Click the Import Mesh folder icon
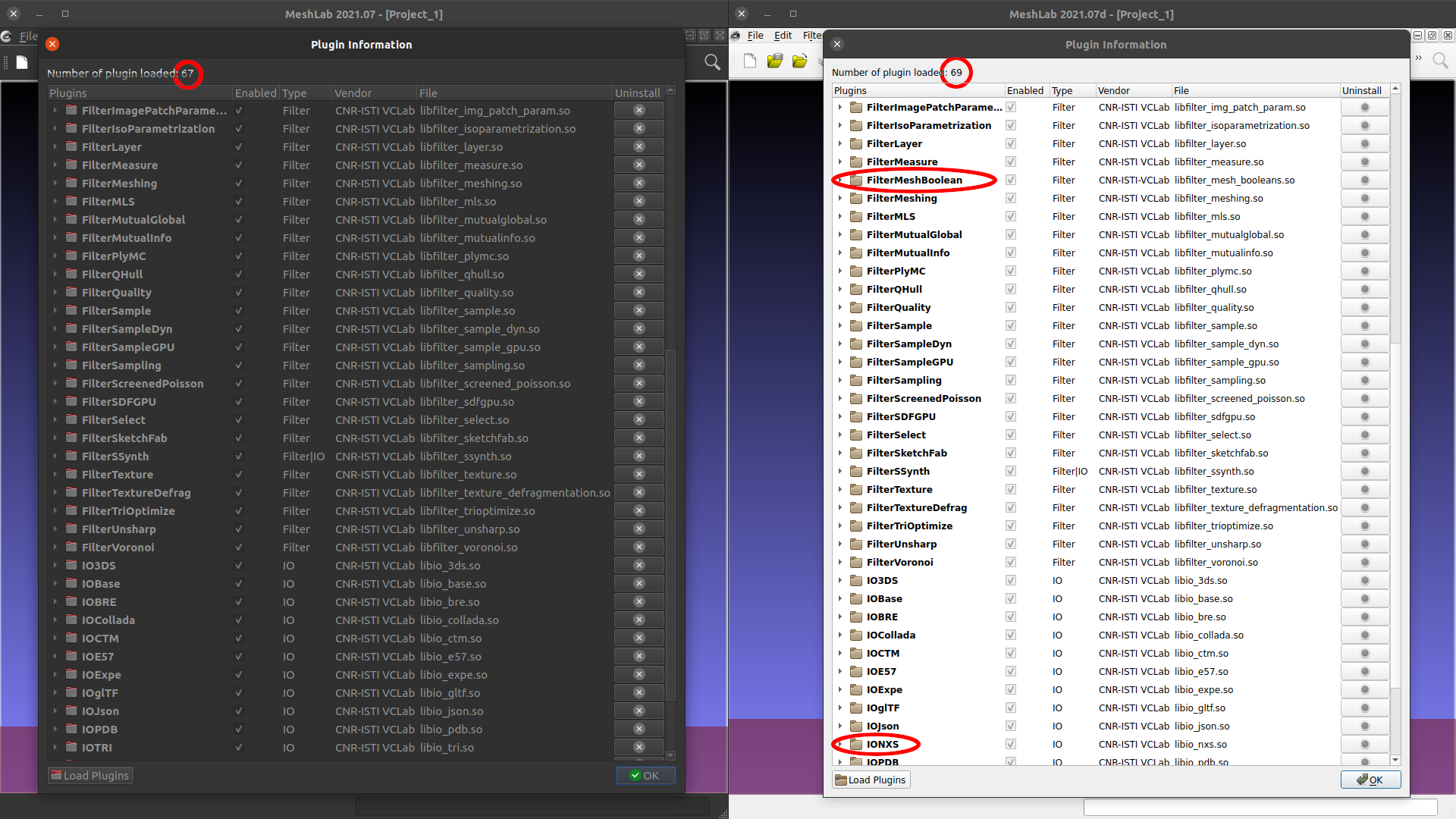The image size is (1456, 819). [x=799, y=61]
